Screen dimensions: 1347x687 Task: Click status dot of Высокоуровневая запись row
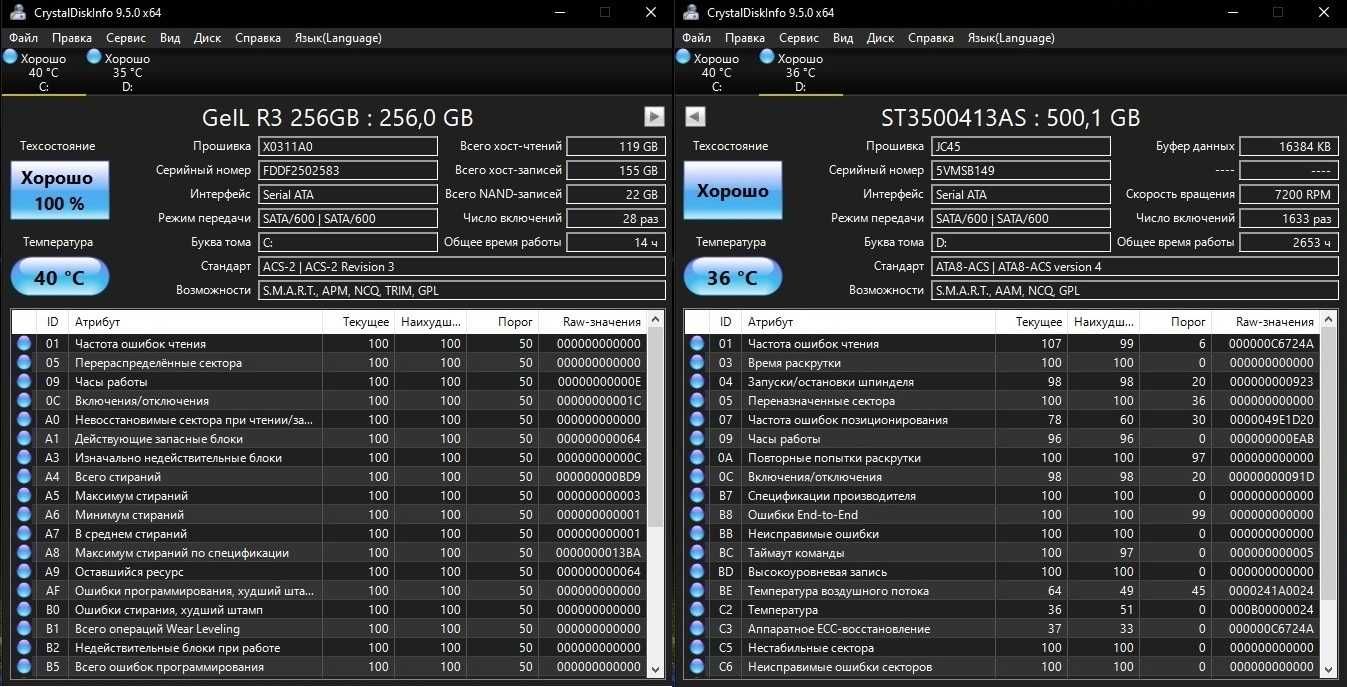697,572
